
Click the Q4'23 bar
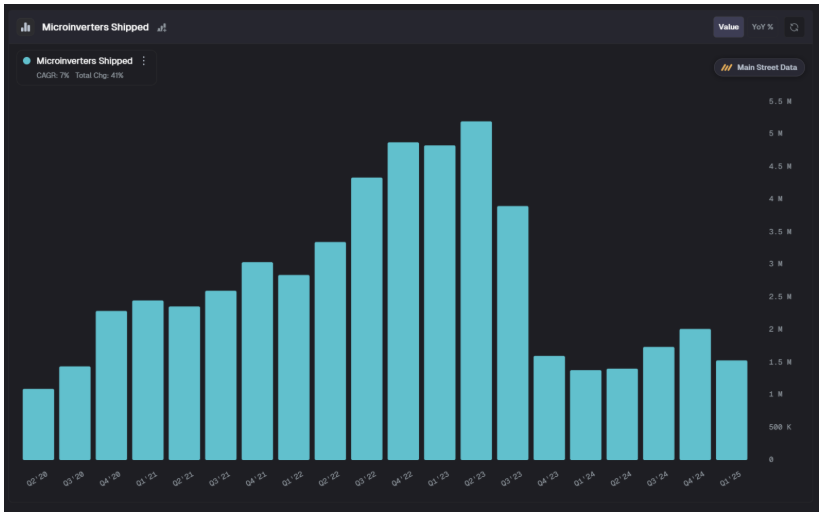tap(549, 408)
